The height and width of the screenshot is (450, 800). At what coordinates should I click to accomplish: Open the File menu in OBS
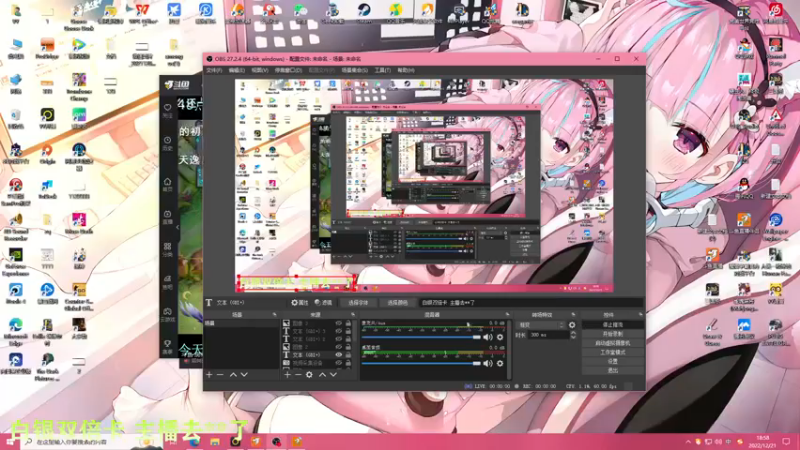pos(214,70)
